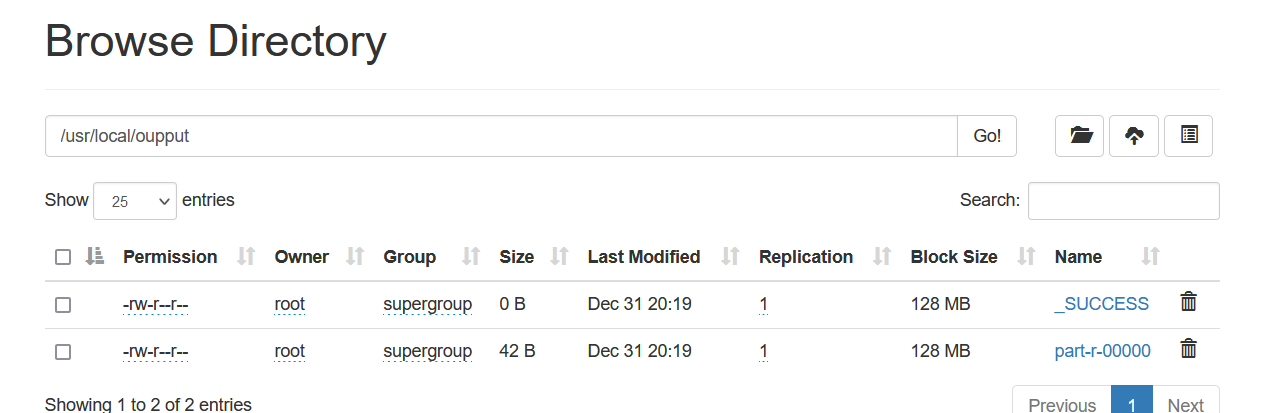Open the Show entries dropdown
This screenshot has height=413, width=1275.
point(135,201)
